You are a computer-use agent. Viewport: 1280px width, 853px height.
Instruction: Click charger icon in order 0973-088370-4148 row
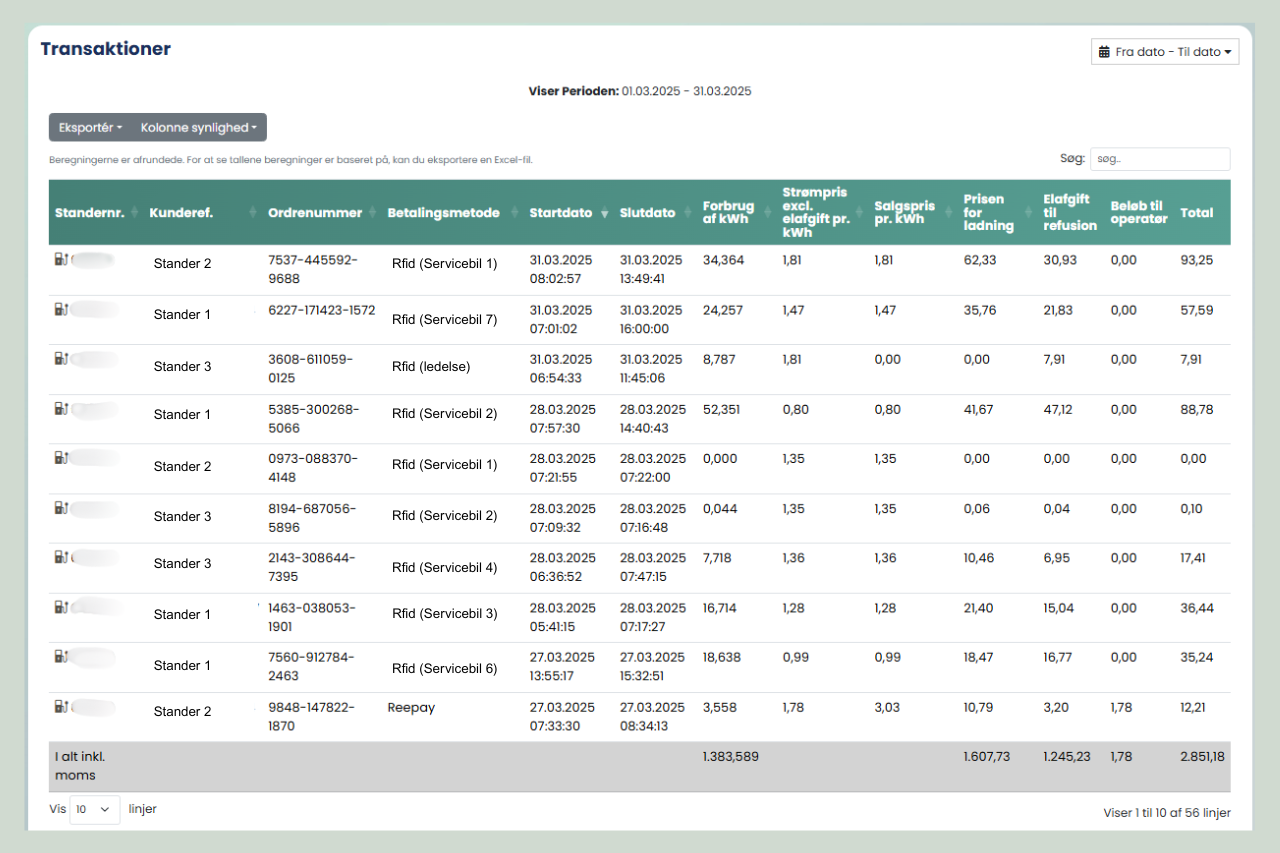pyautogui.click(x=61, y=458)
